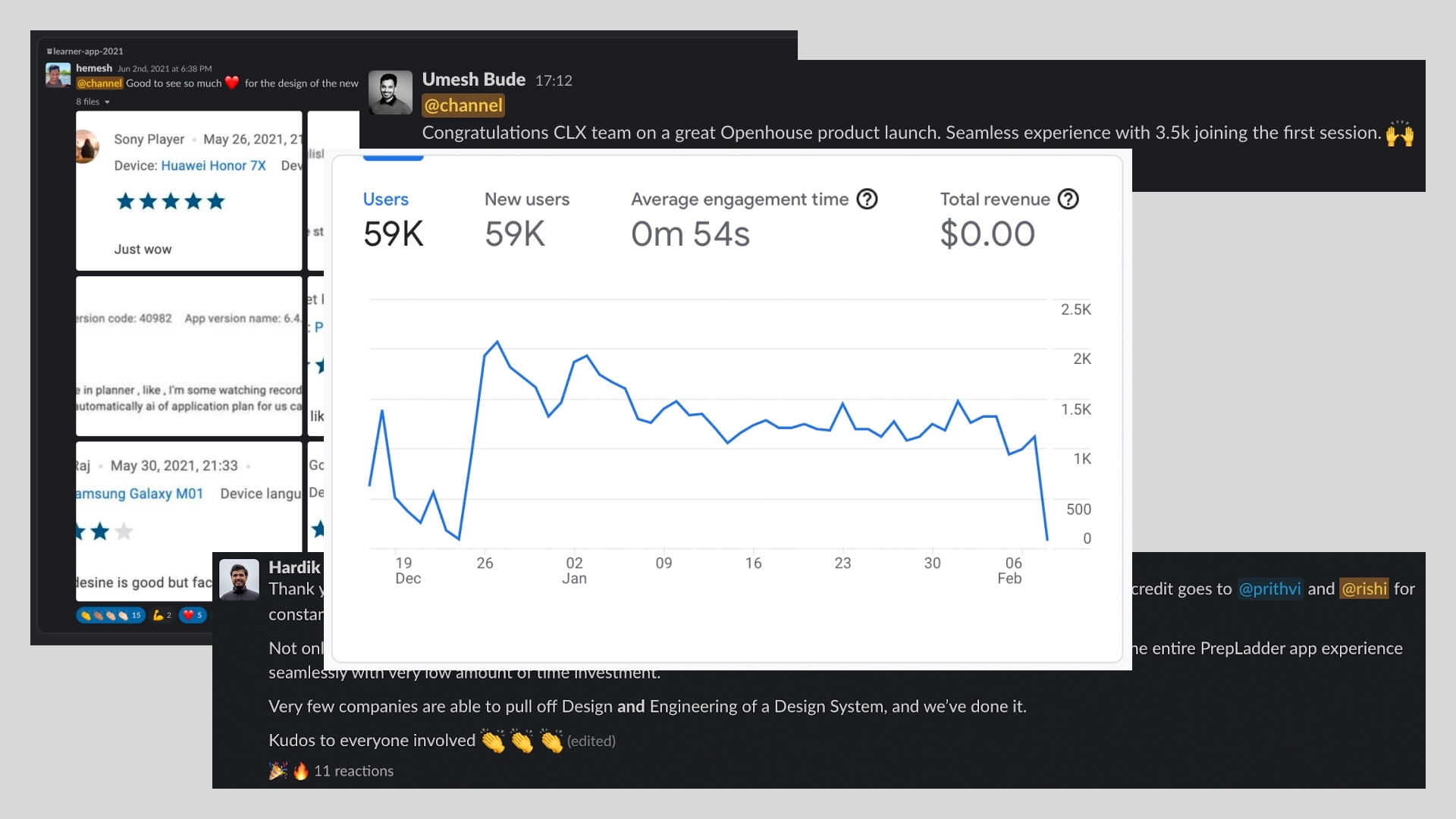This screenshot has height=819, width=1456.
Task: Click the @rishi mention
Action: pyautogui.click(x=1363, y=588)
